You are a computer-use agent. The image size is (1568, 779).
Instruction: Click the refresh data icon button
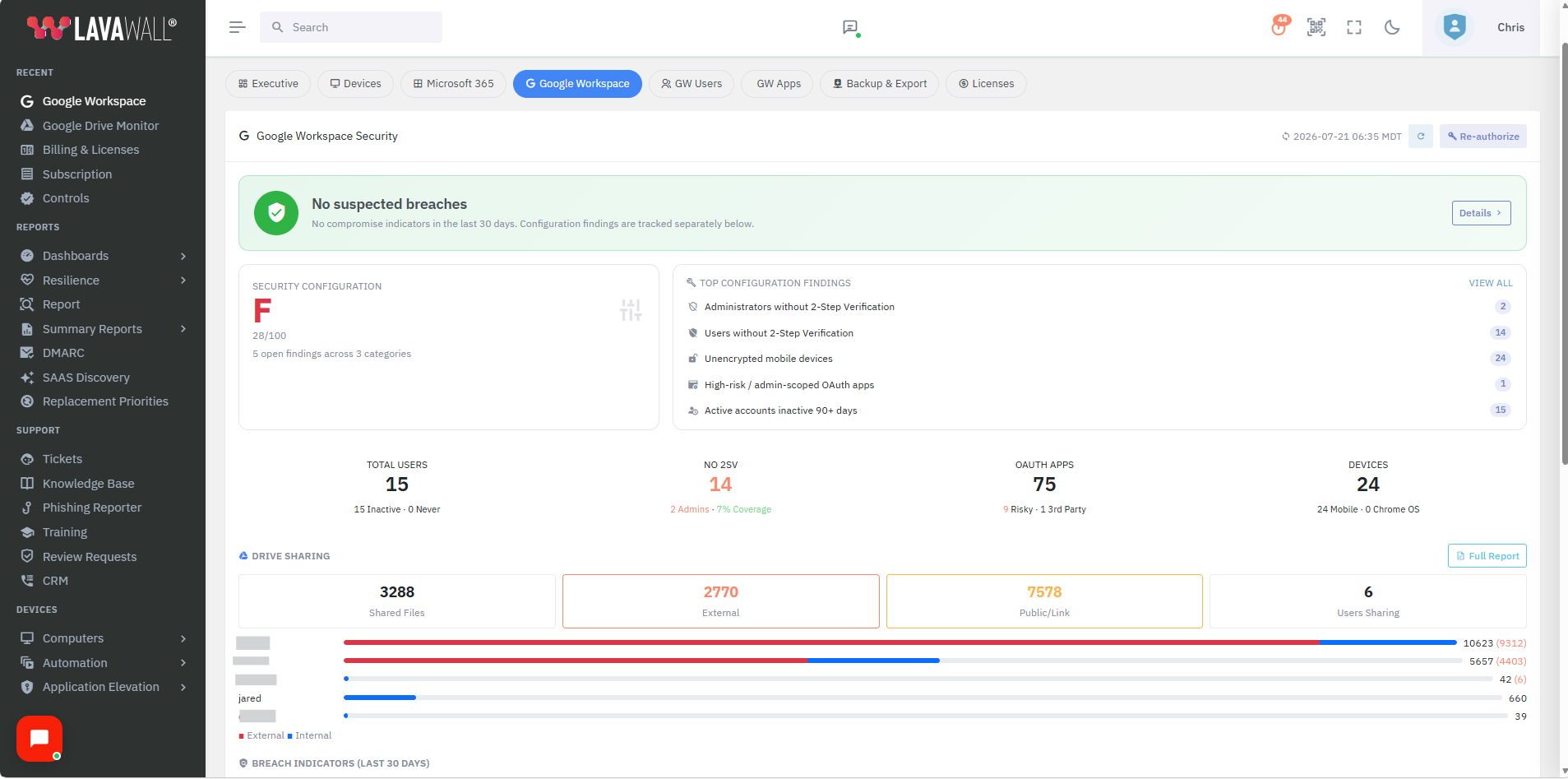(x=1421, y=137)
